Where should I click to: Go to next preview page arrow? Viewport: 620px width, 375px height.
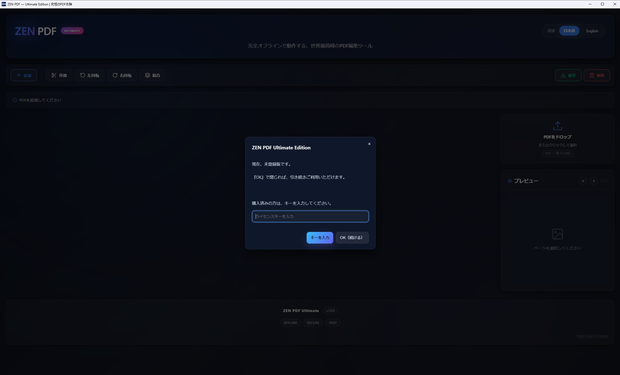point(593,181)
